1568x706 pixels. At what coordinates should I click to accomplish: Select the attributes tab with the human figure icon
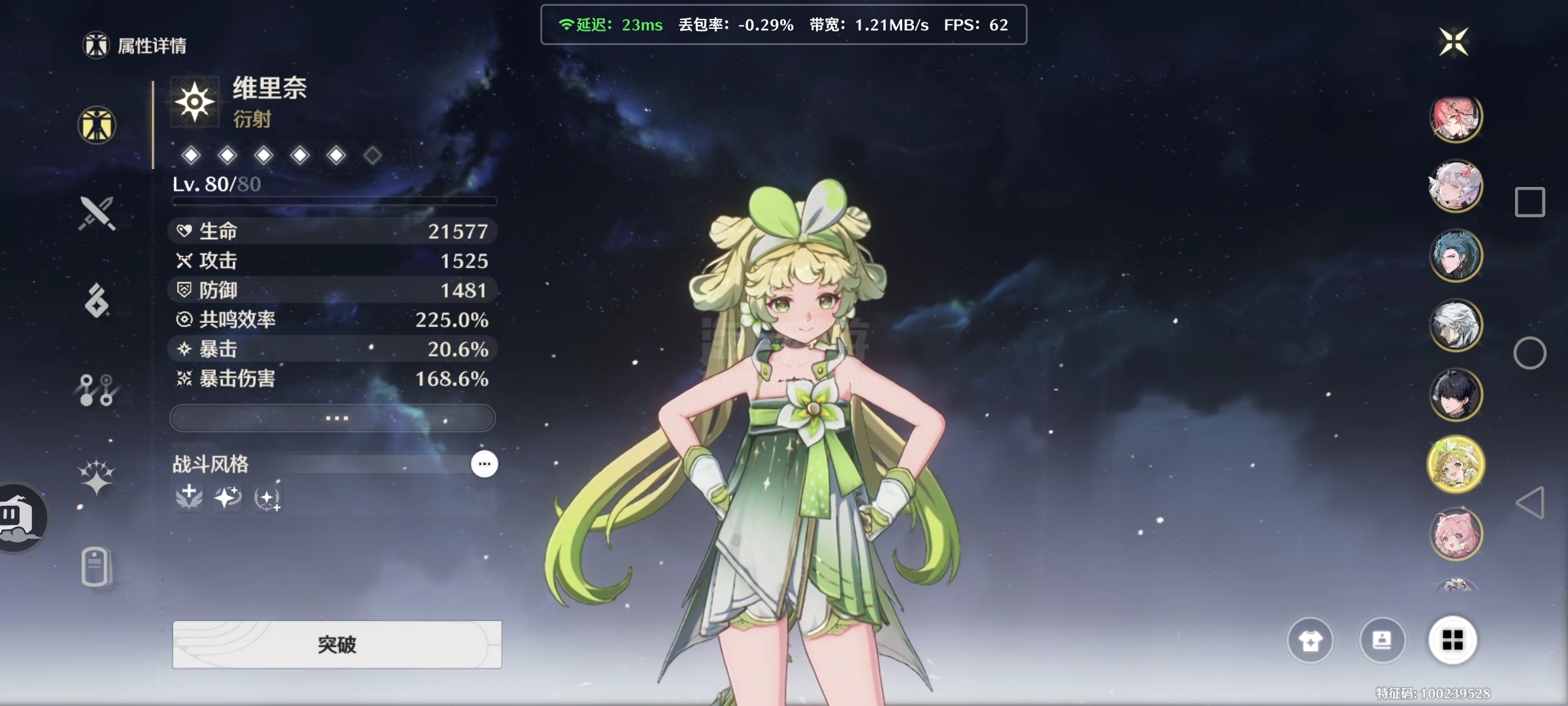(97, 125)
